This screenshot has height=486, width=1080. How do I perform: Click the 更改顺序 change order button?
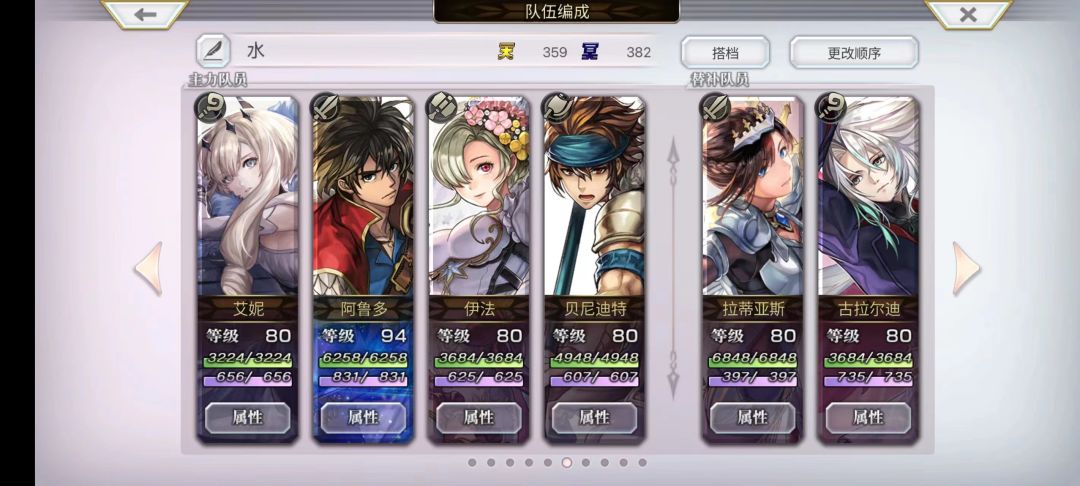[x=854, y=52]
